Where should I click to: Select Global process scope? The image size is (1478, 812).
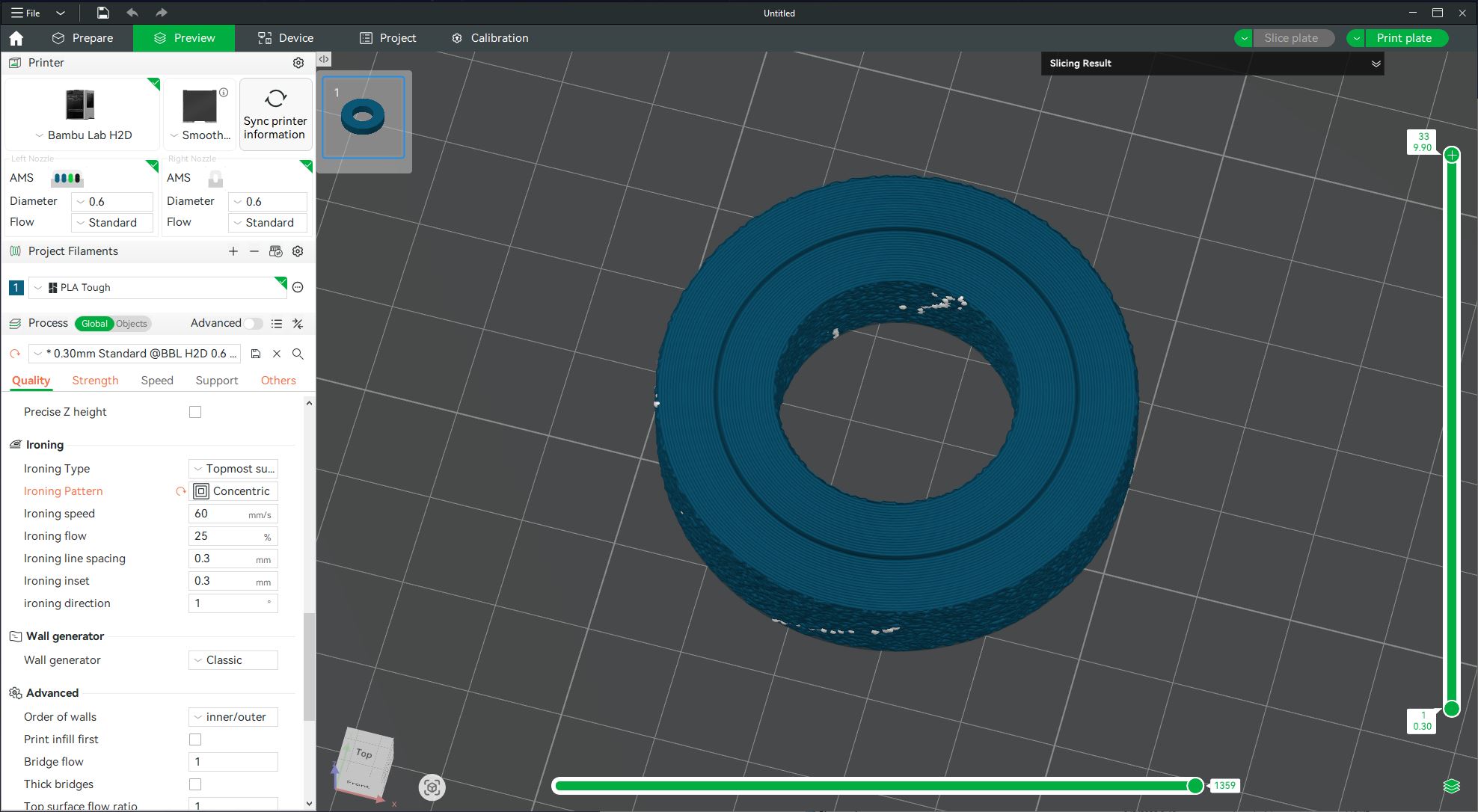coord(94,323)
